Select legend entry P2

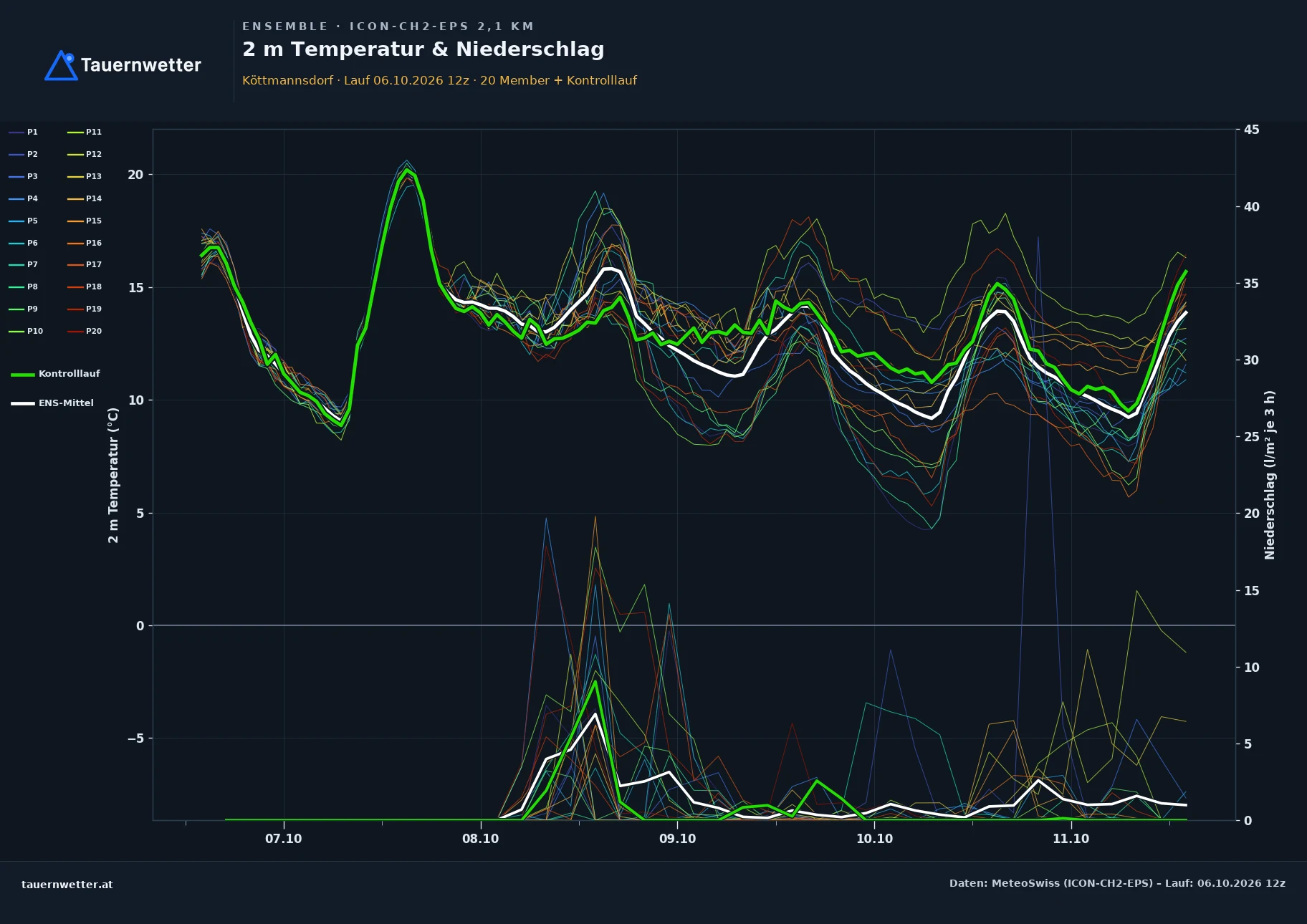[x=23, y=154]
